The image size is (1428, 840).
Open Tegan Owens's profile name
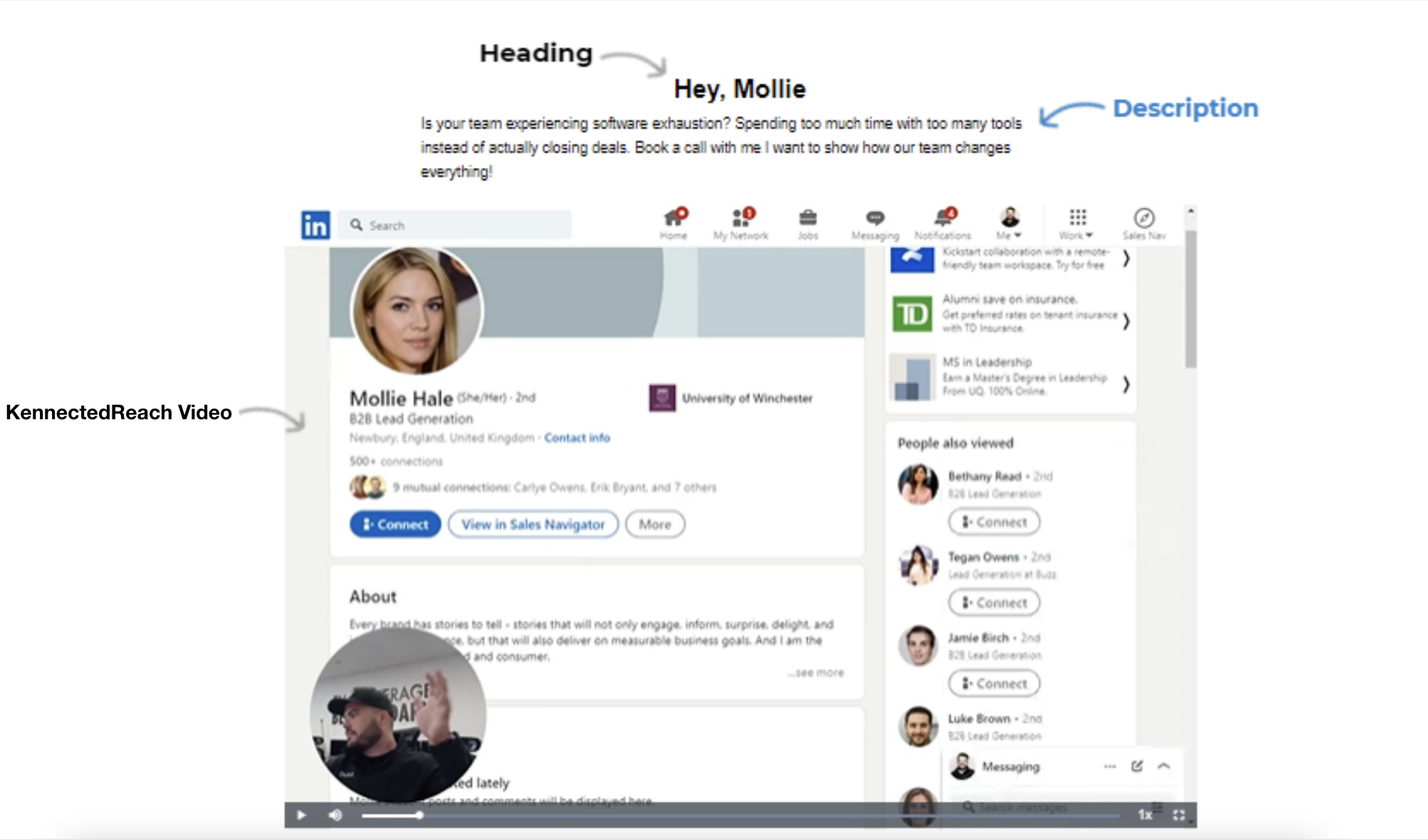984,557
